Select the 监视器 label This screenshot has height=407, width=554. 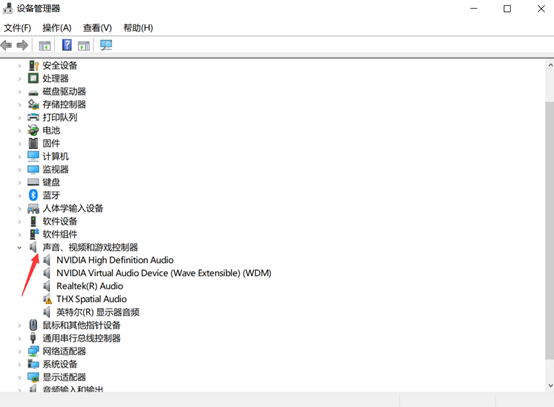point(55,169)
